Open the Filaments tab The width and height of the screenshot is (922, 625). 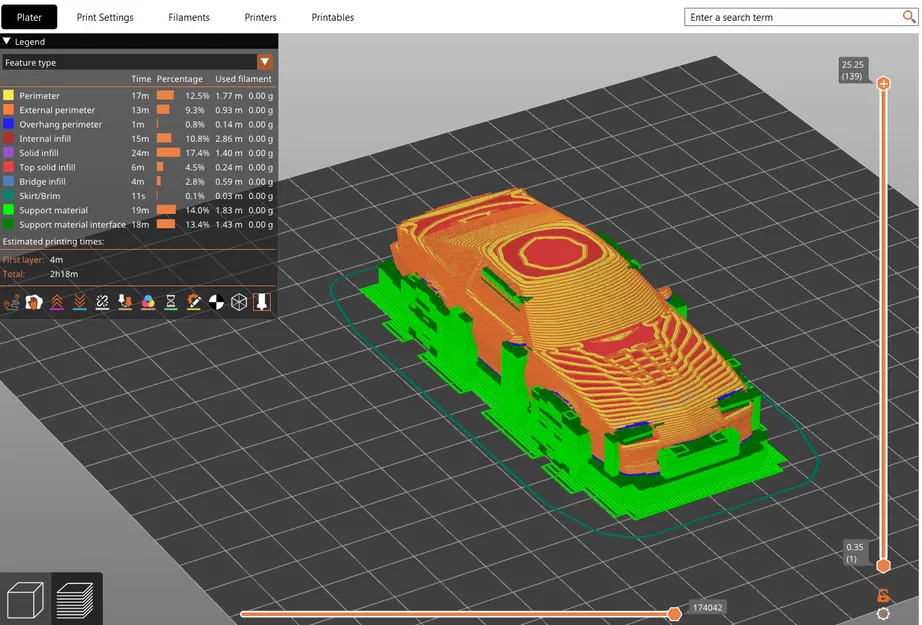pyautogui.click(x=189, y=17)
